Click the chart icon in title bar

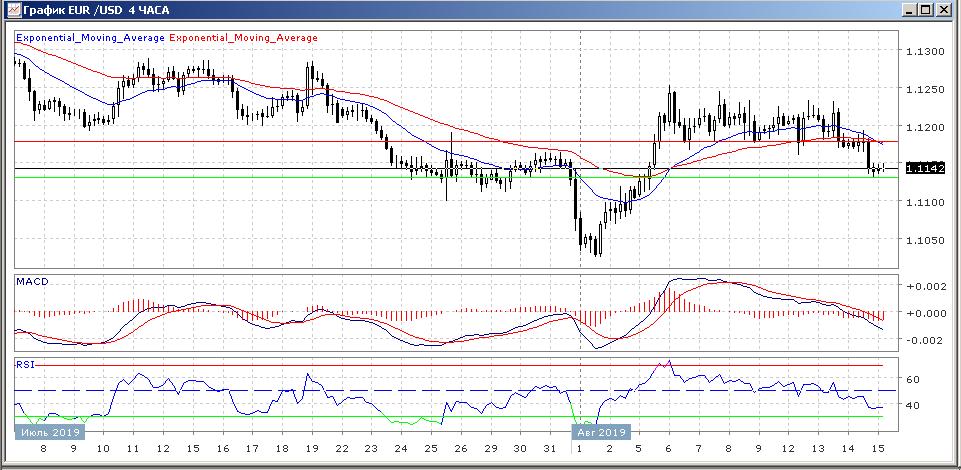pyautogui.click(x=10, y=10)
